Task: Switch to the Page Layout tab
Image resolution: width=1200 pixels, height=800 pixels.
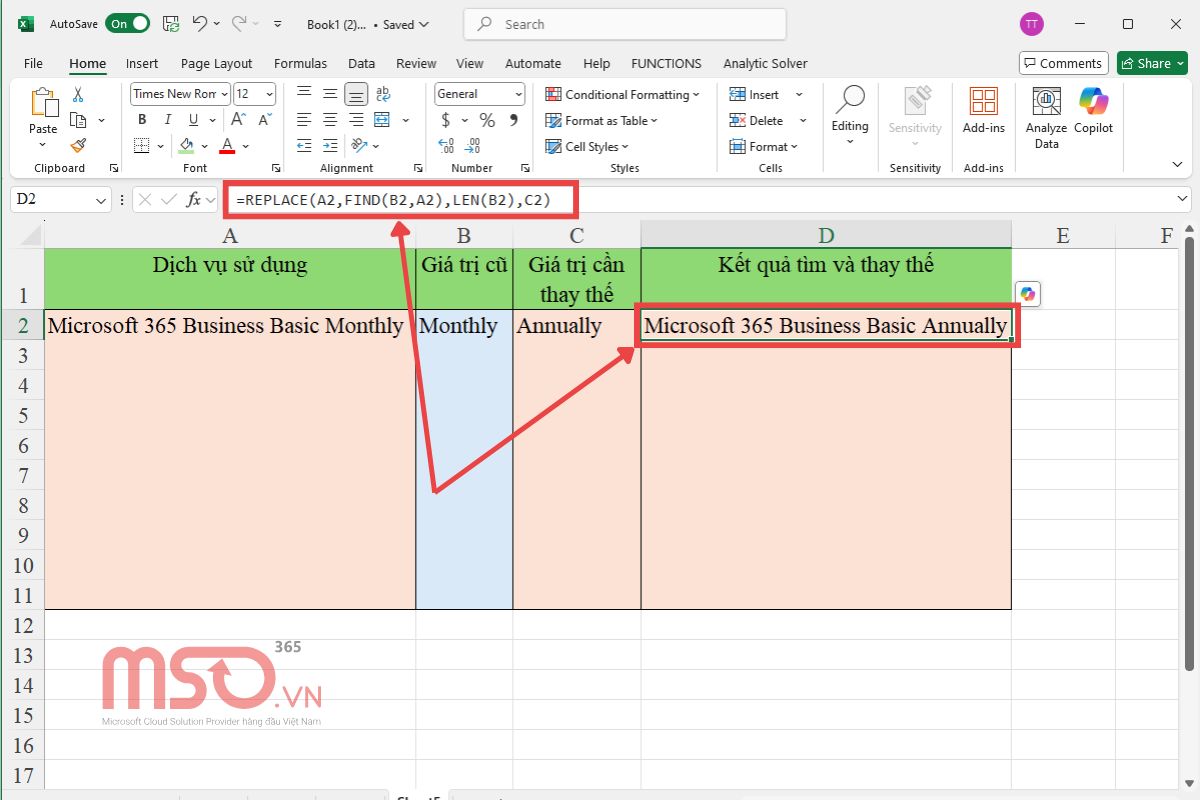Action: (x=217, y=63)
